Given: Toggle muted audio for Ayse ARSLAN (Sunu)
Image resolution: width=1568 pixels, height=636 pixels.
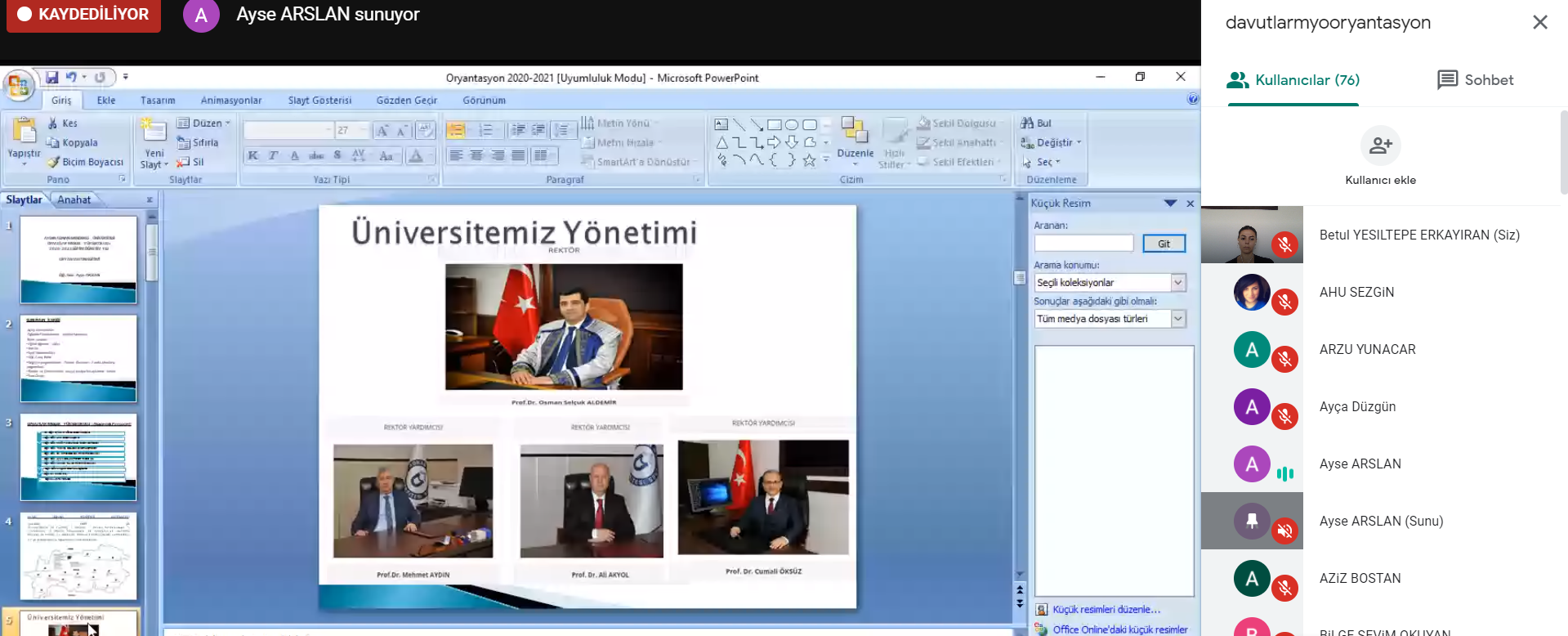Looking at the screenshot, I should click(x=1284, y=531).
